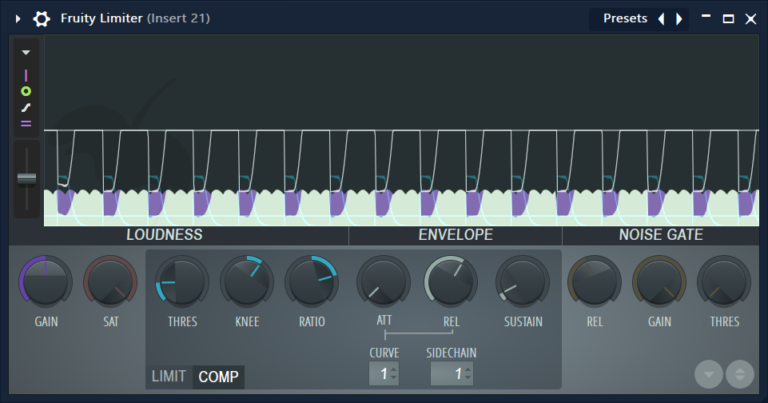Expand the plugin menu arrow beside the gear
This screenshot has width=768, height=403.
18,19
